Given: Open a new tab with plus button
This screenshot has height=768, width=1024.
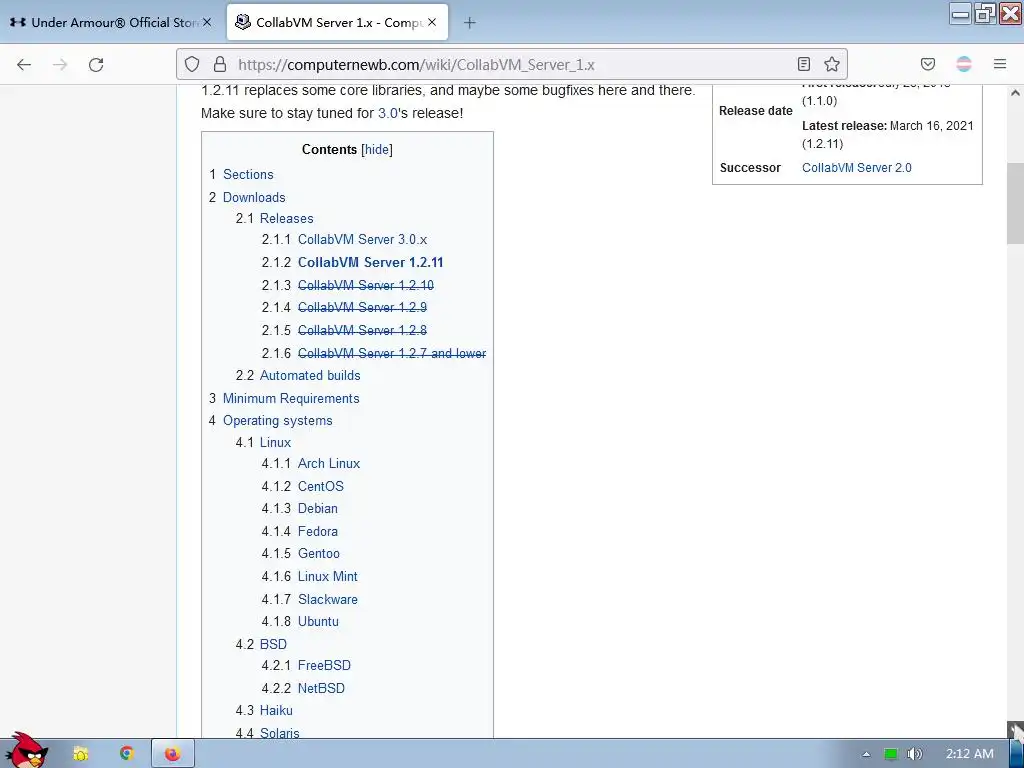Looking at the screenshot, I should [470, 23].
